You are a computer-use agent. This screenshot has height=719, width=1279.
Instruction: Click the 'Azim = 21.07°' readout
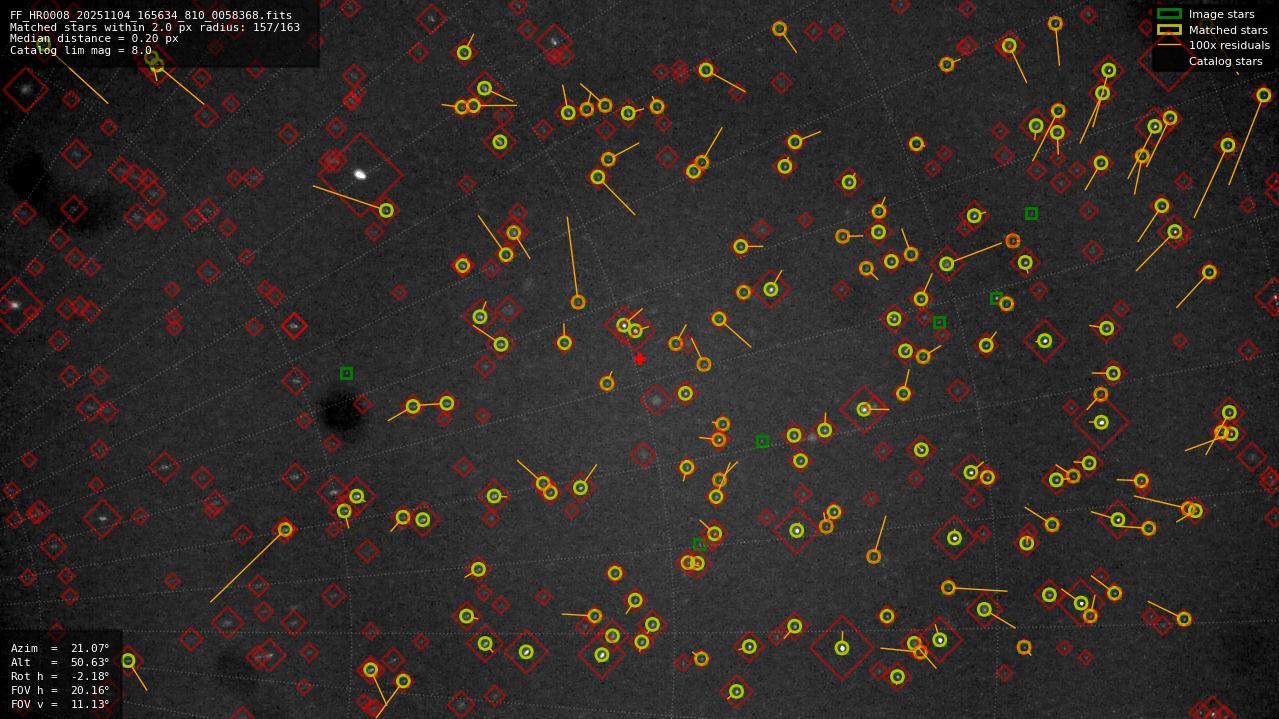[x=60, y=648]
